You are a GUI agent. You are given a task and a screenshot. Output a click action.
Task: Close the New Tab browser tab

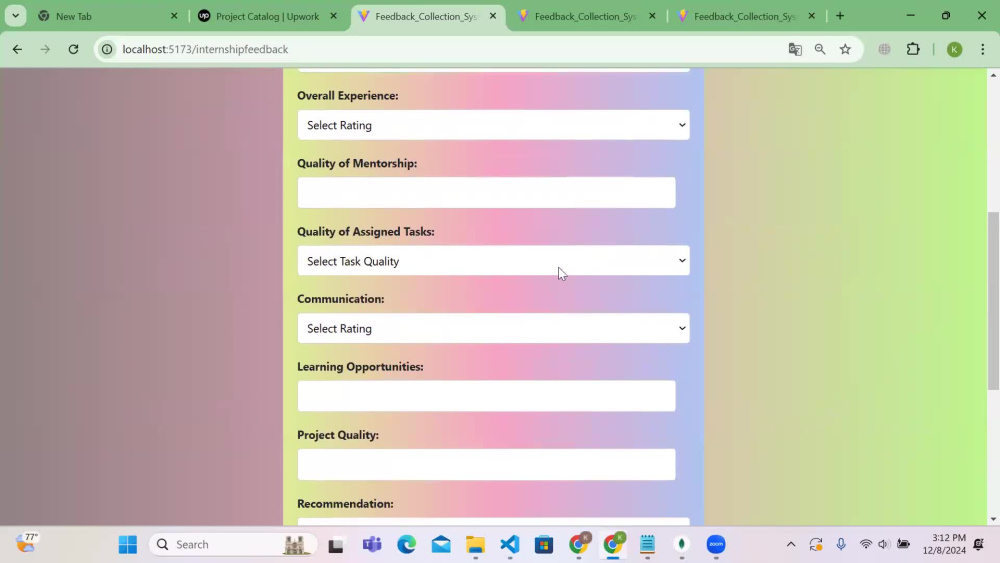173,16
